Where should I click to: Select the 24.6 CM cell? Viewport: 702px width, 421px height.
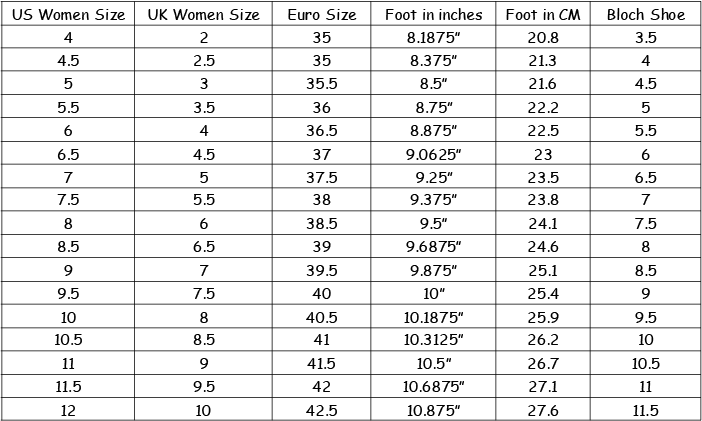tap(543, 246)
